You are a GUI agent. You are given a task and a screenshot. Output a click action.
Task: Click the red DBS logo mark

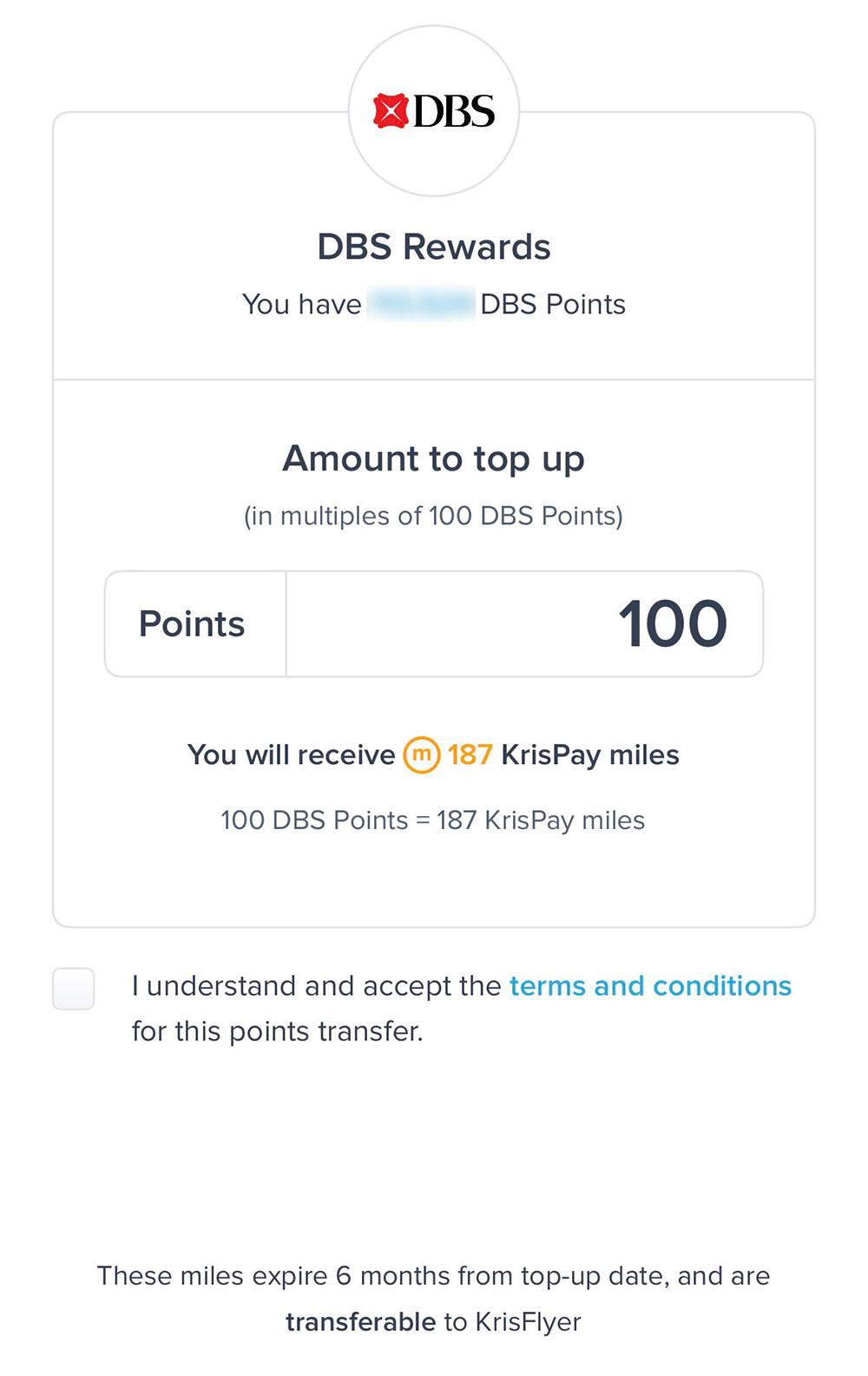coord(390,111)
